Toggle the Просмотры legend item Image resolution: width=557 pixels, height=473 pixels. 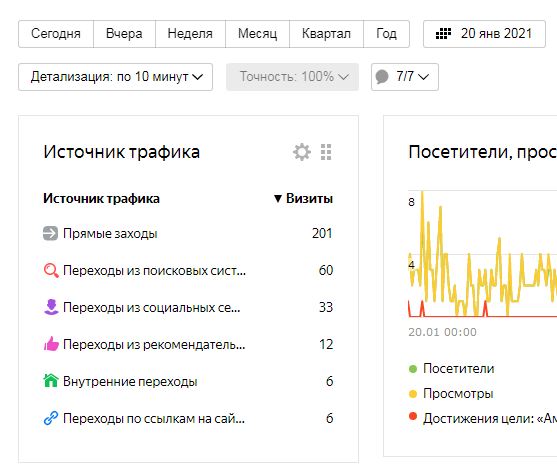451,393
